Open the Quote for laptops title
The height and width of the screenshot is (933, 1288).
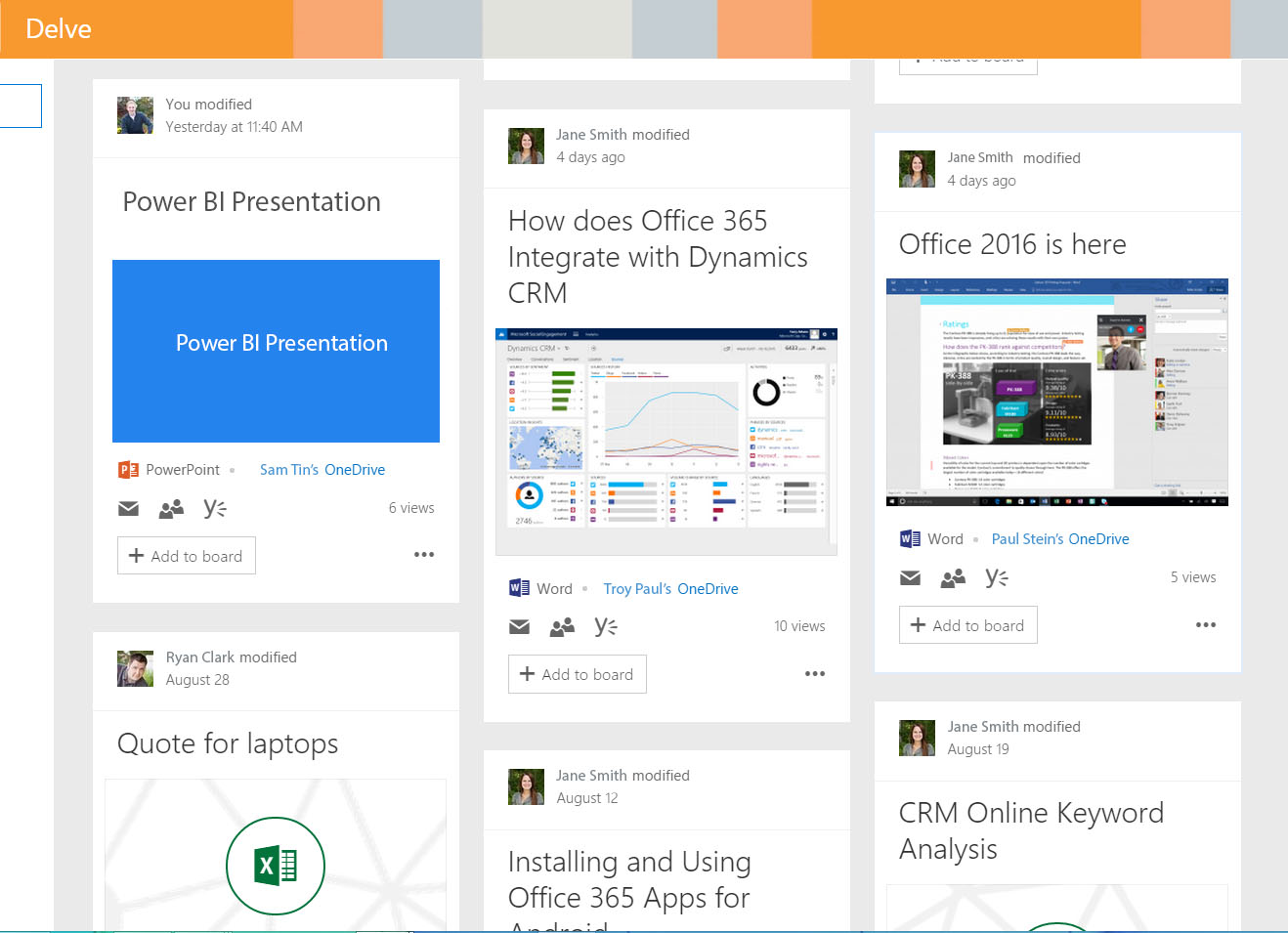point(228,744)
